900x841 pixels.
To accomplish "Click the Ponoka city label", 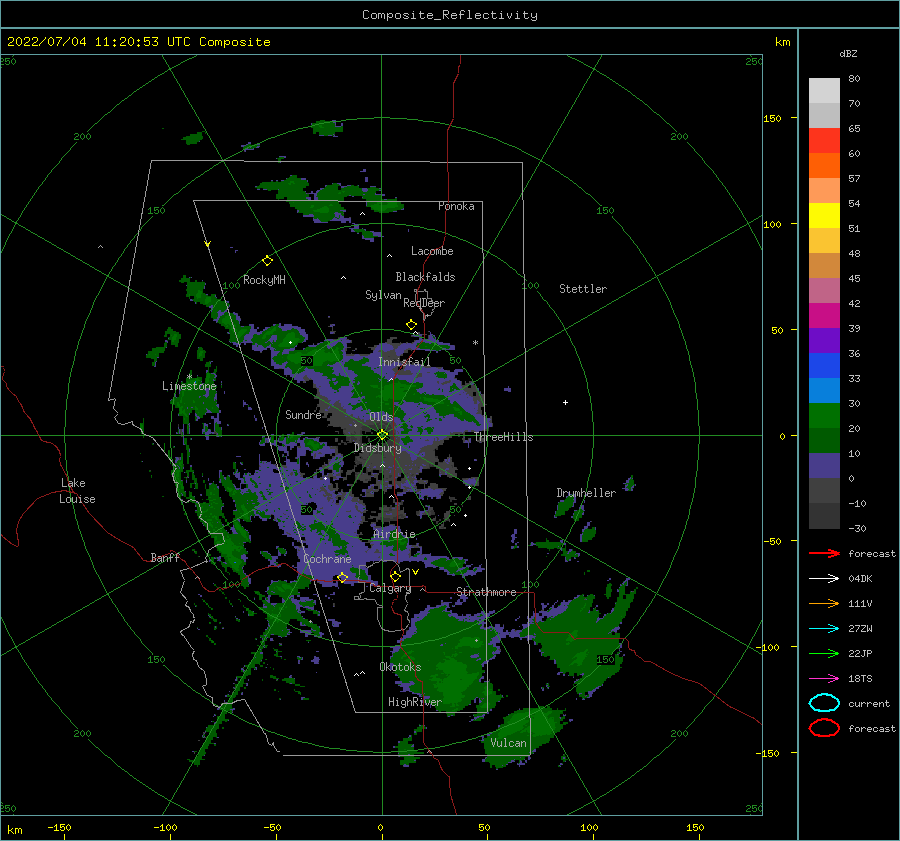I will pyautogui.click(x=456, y=206).
